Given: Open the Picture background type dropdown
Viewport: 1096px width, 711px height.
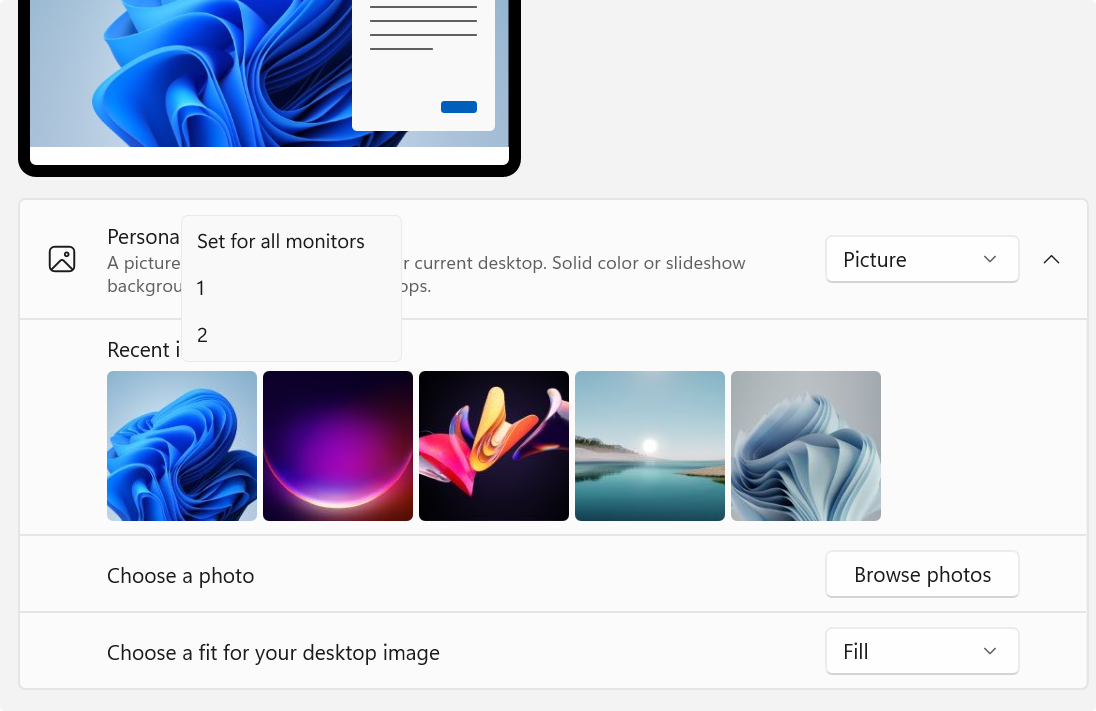Looking at the screenshot, I should coord(921,259).
